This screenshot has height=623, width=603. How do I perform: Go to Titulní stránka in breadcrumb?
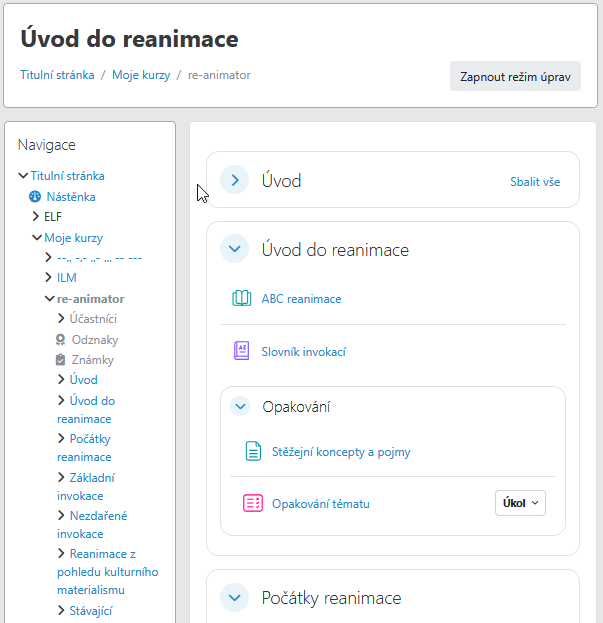(57, 75)
